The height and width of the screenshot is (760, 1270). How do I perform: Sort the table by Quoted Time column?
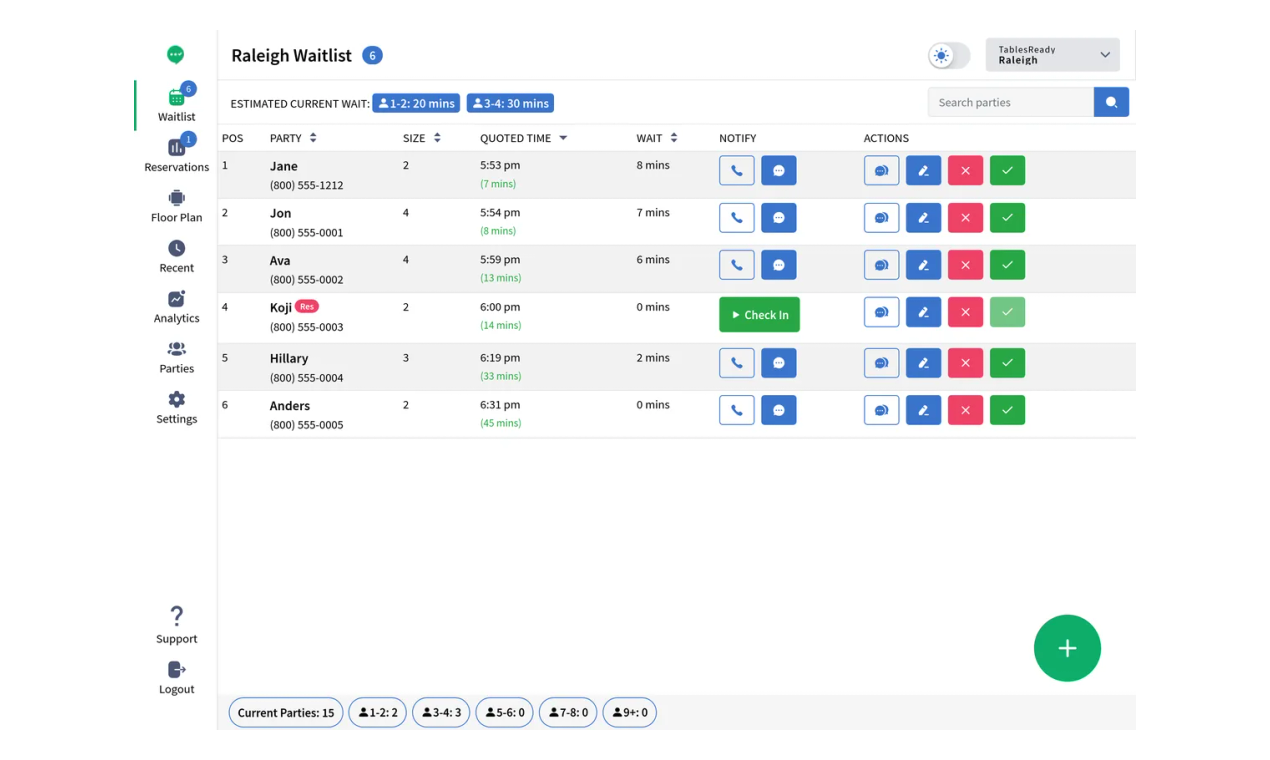(524, 138)
